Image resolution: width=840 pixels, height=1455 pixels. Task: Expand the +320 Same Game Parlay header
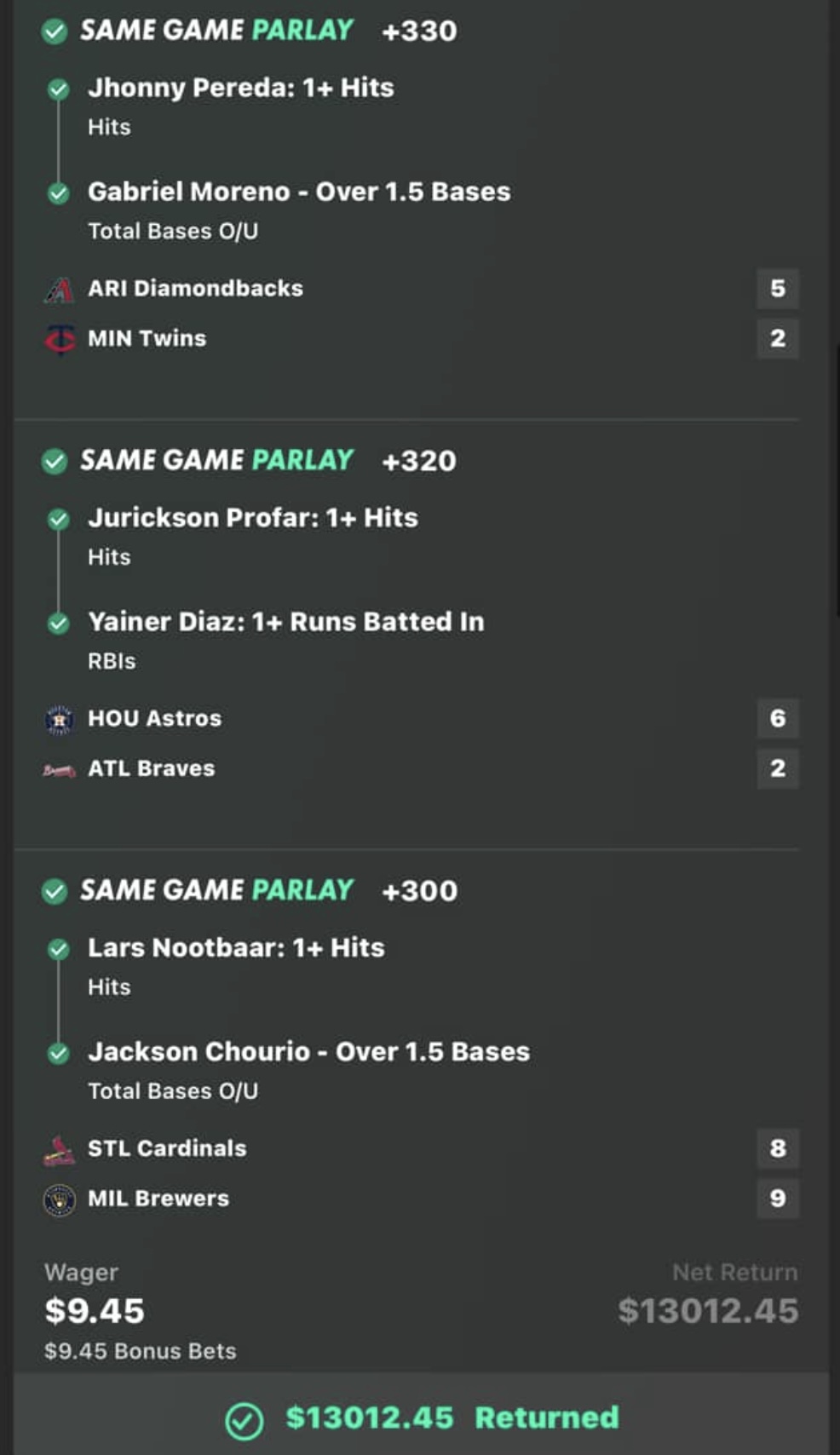[x=268, y=461]
